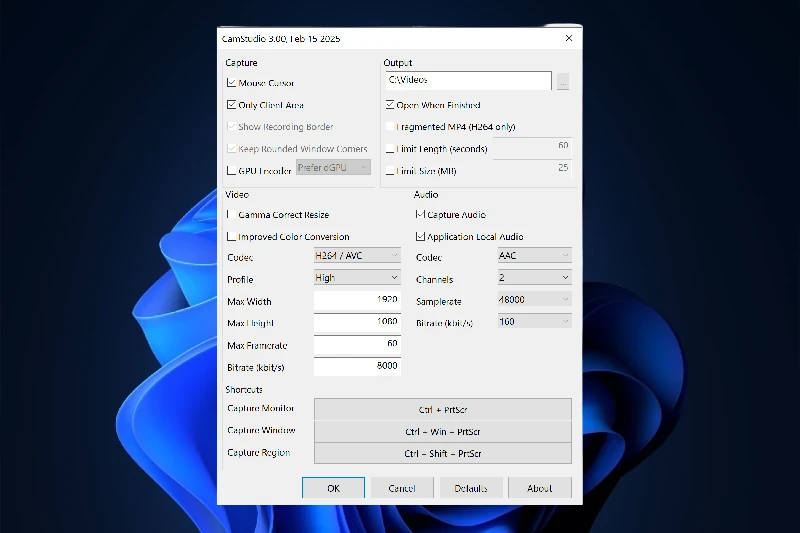Click the Max Framerate label
The image size is (800, 533).
pos(257,345)
